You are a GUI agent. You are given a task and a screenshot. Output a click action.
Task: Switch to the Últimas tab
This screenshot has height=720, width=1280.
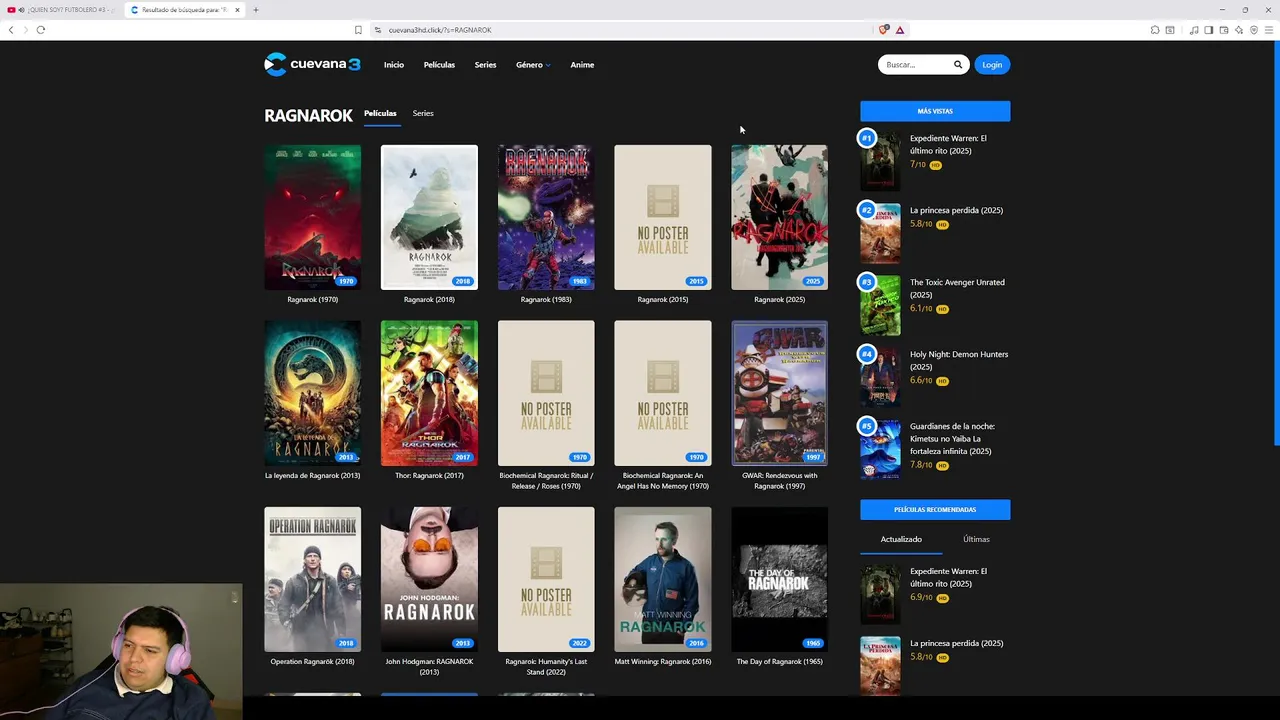pos(976,539)
